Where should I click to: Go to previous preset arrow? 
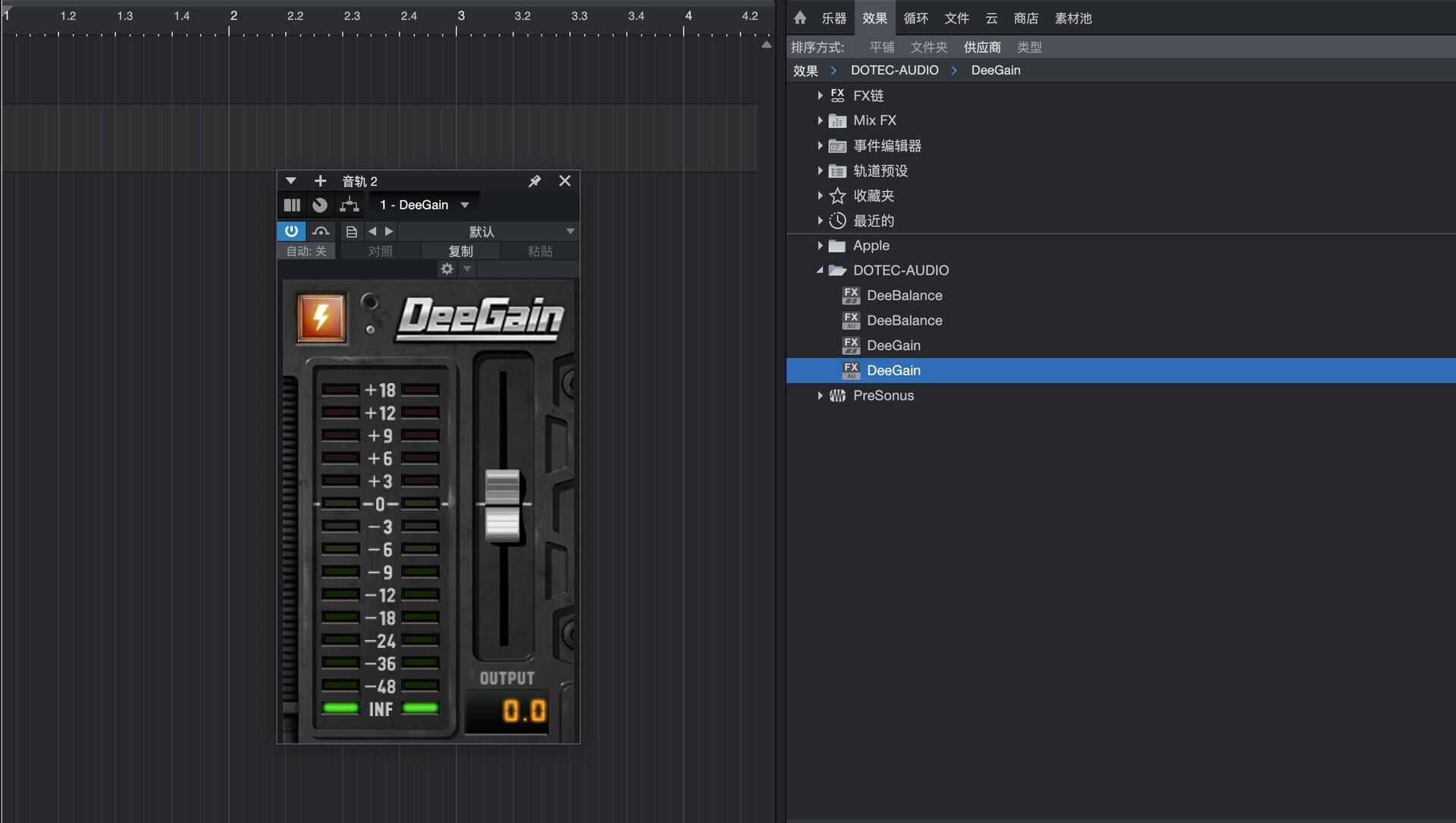coord(372,231)
